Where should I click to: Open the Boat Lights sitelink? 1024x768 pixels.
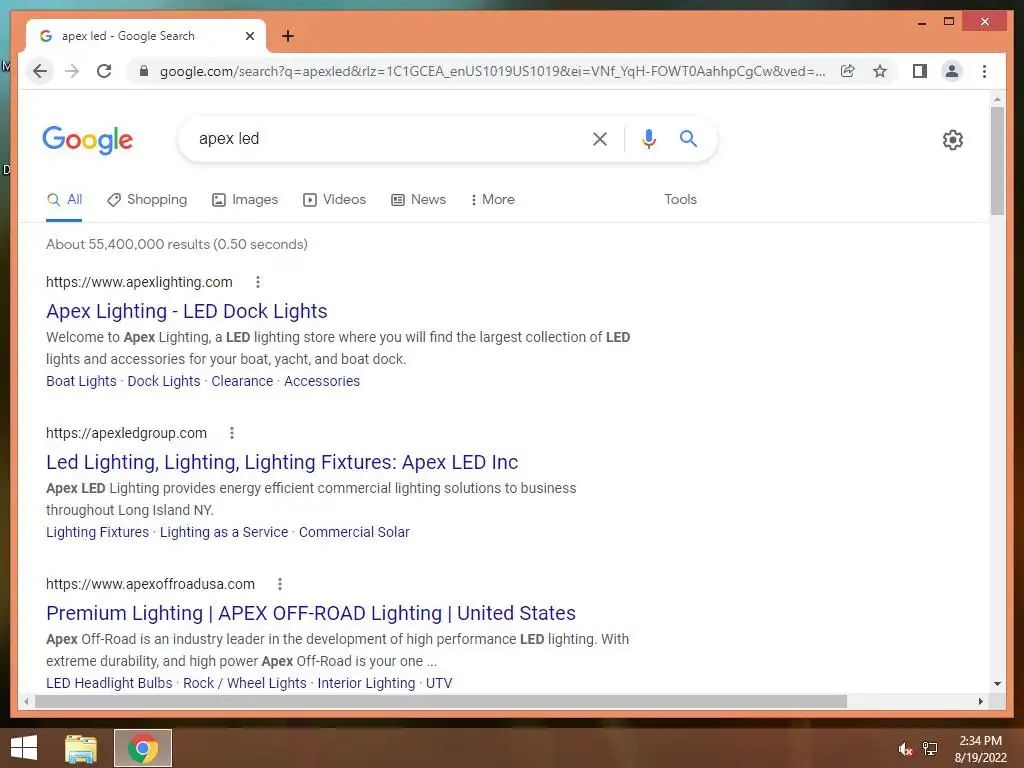[x=81, y=381]
